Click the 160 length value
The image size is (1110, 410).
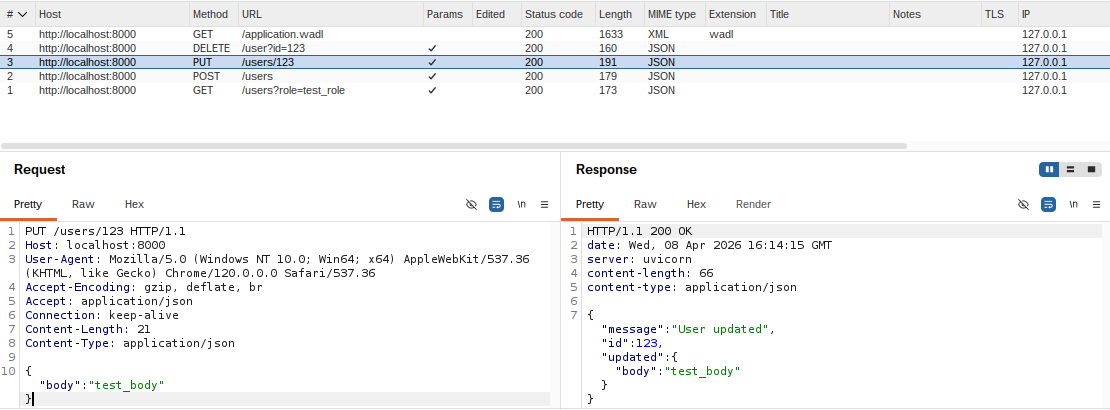coord(607,48)
